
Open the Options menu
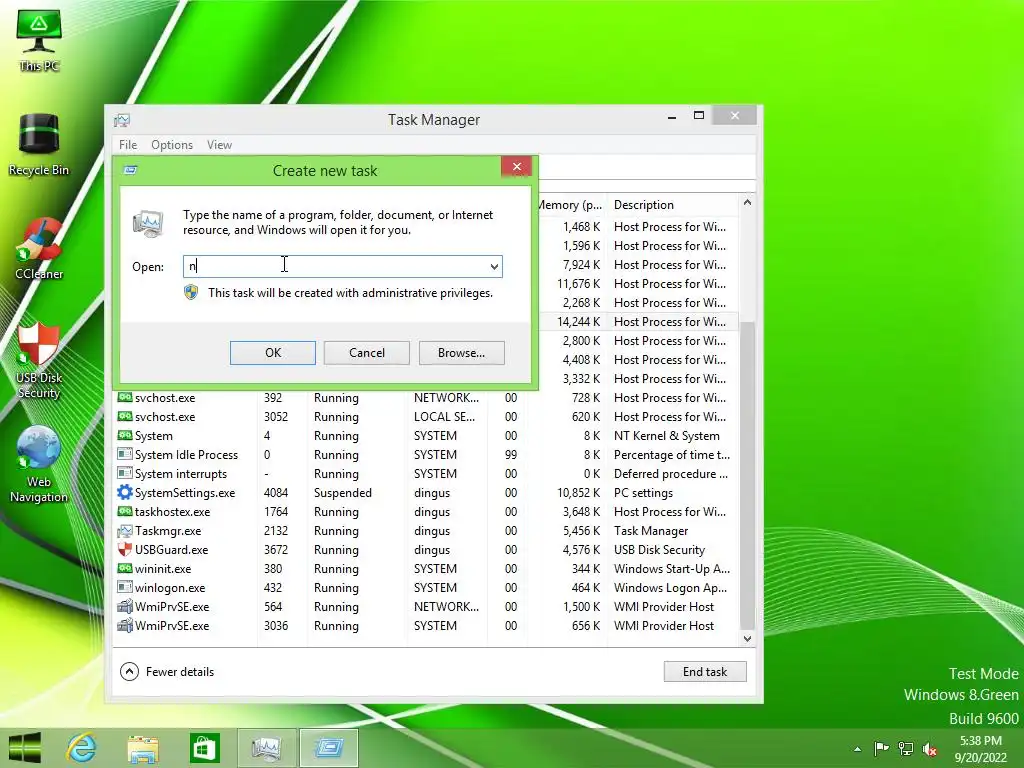click(x=172, y=145)
